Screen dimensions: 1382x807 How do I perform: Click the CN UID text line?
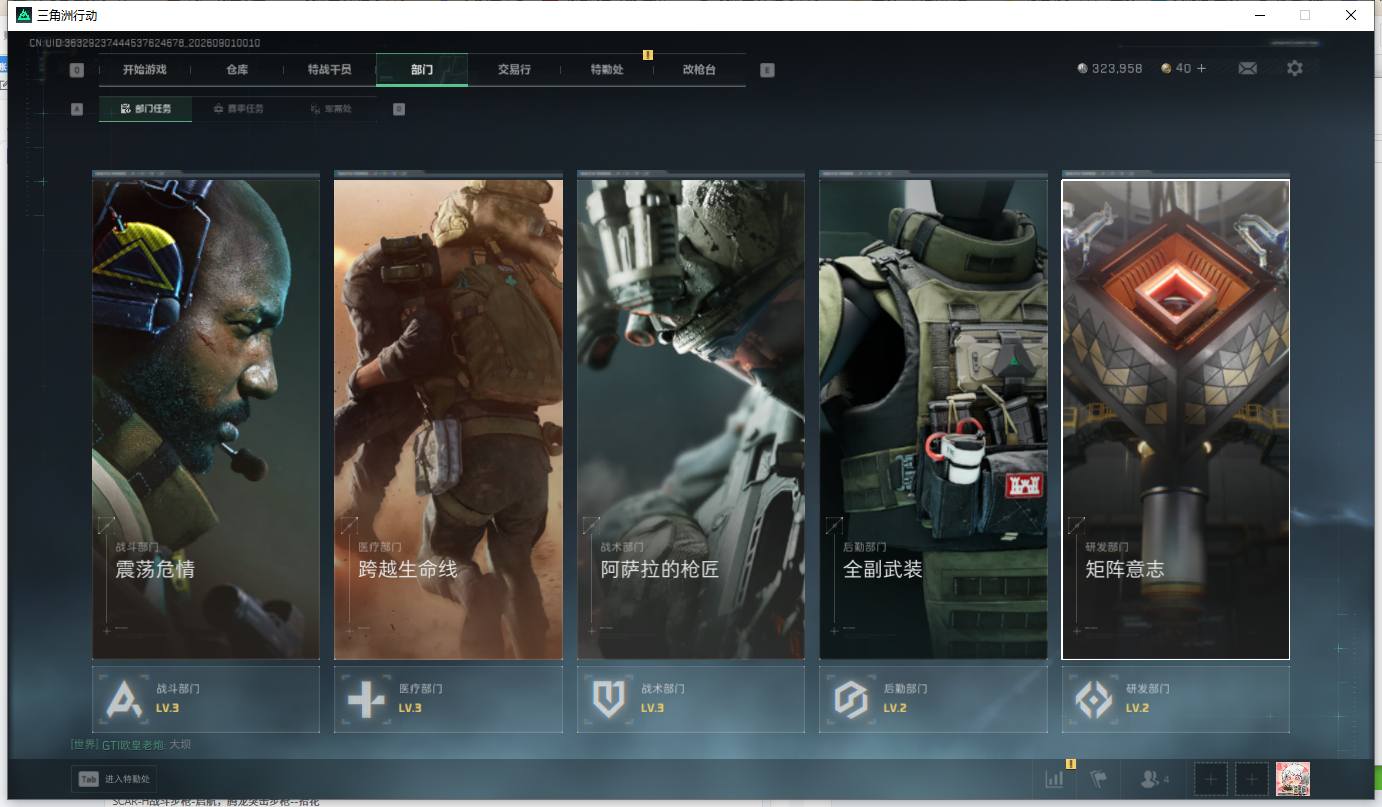[145, 43]
